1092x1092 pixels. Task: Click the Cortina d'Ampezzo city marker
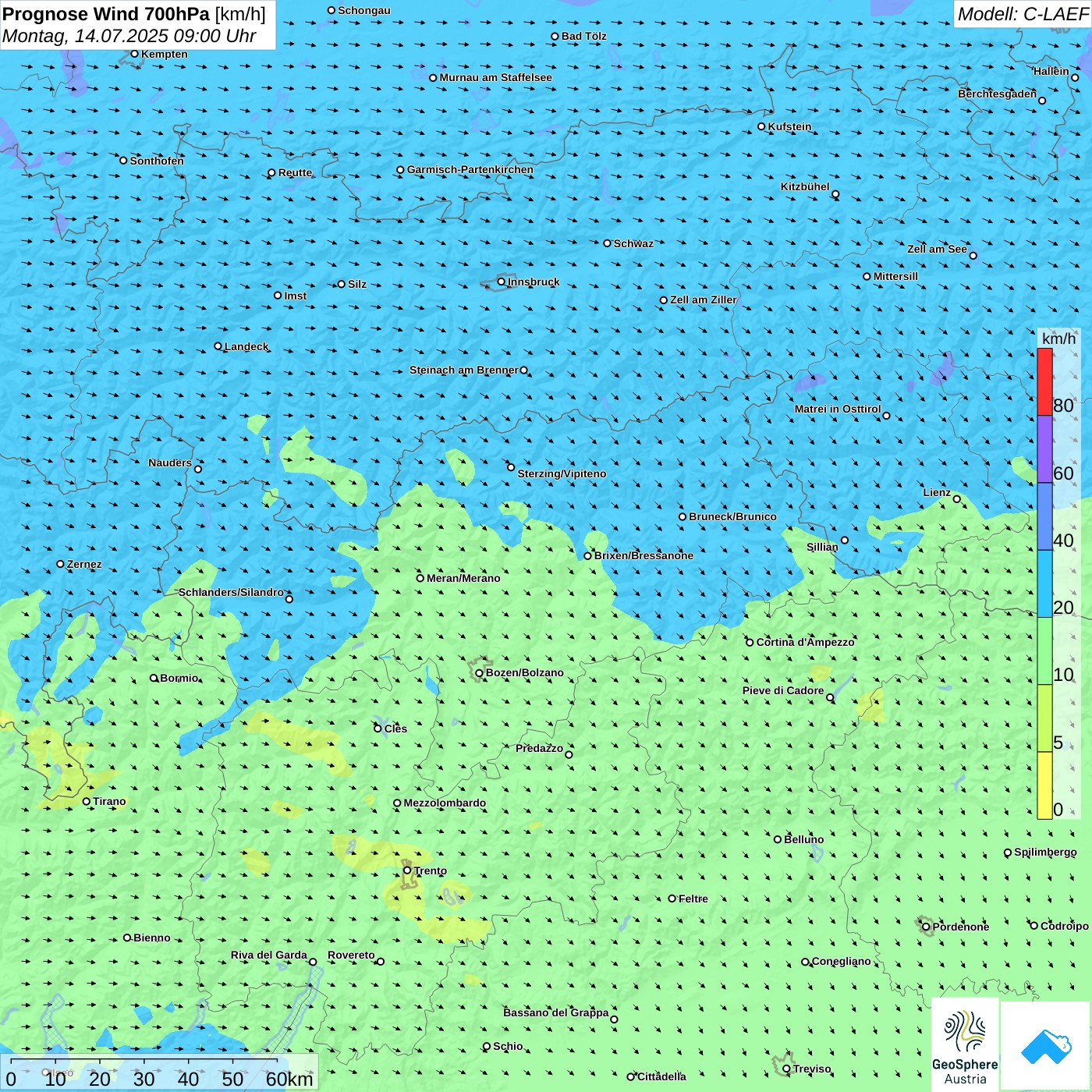pyautogui.click(x=750, y=643)
